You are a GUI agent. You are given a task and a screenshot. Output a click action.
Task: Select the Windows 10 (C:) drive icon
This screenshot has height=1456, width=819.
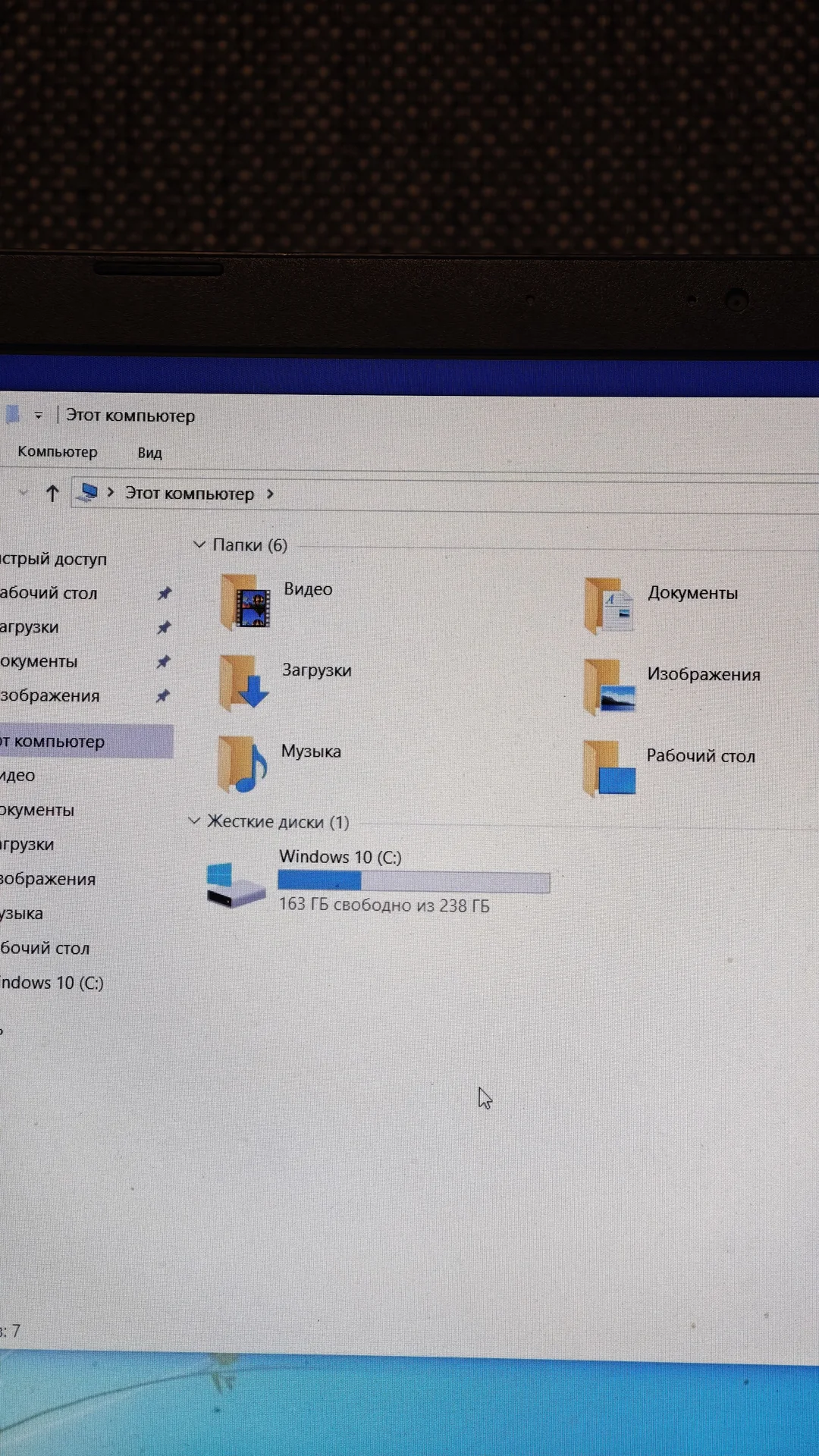coord(236,884)
